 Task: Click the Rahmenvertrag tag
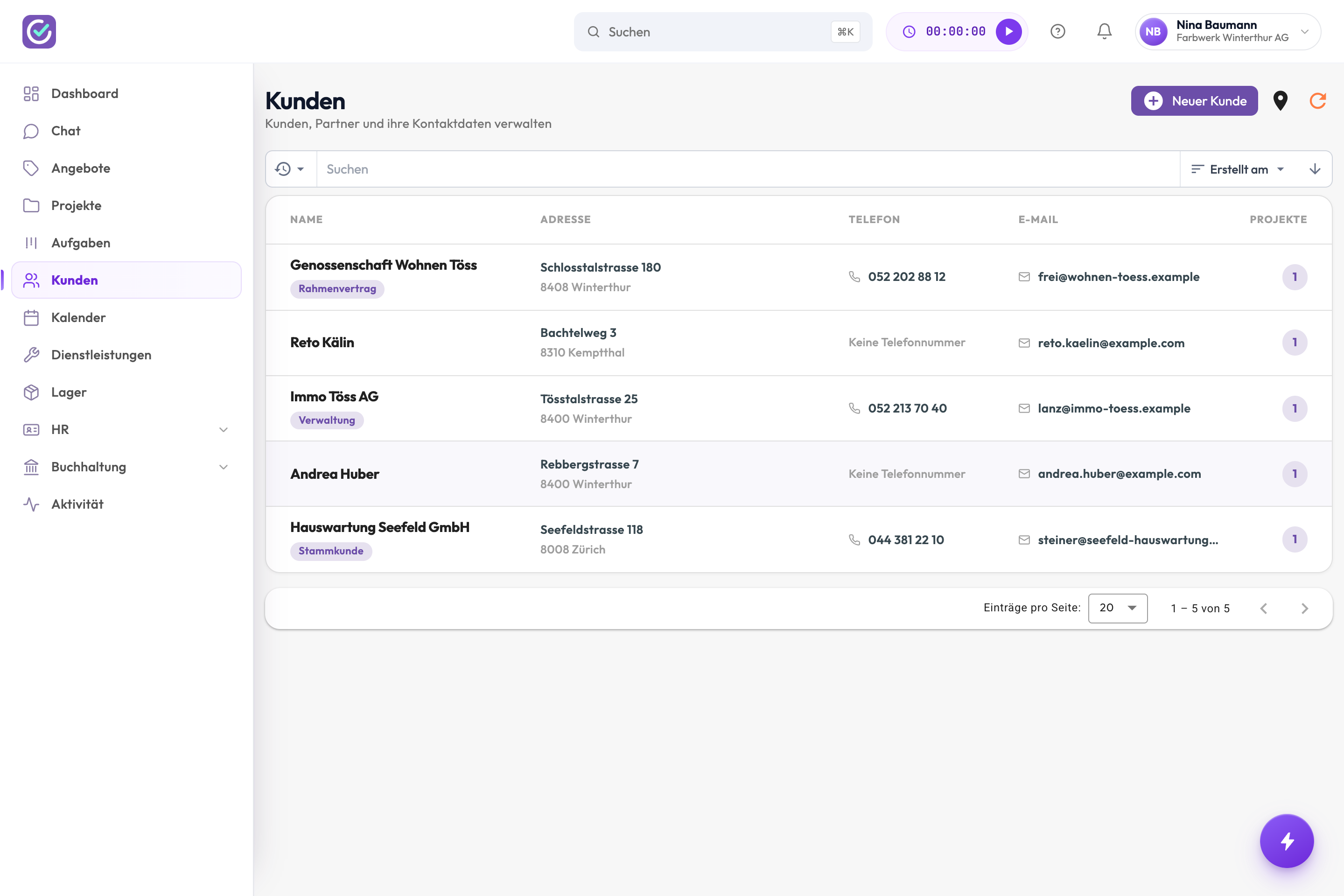click(x=337, y=288)
